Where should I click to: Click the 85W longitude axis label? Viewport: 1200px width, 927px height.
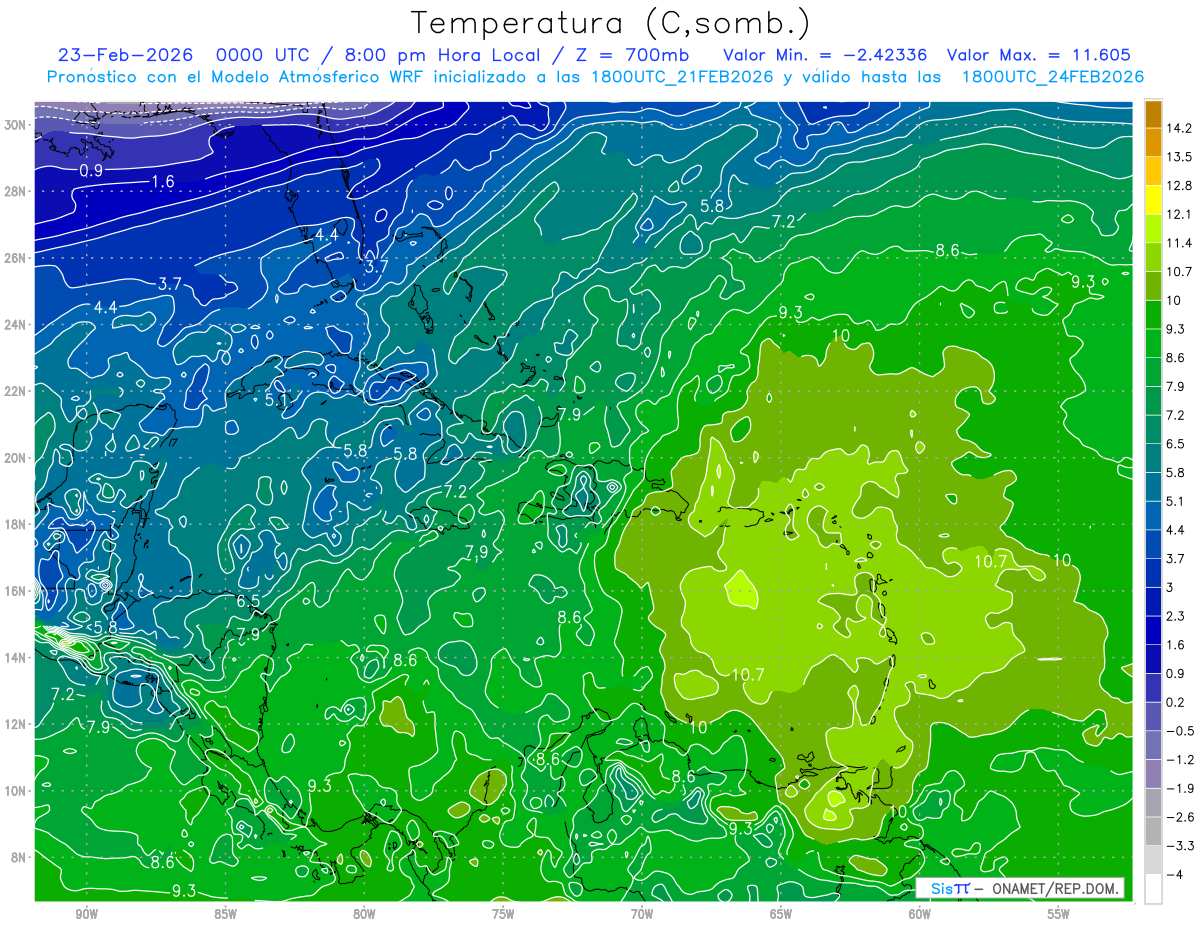pyautogui.click(x=225, y=914)
